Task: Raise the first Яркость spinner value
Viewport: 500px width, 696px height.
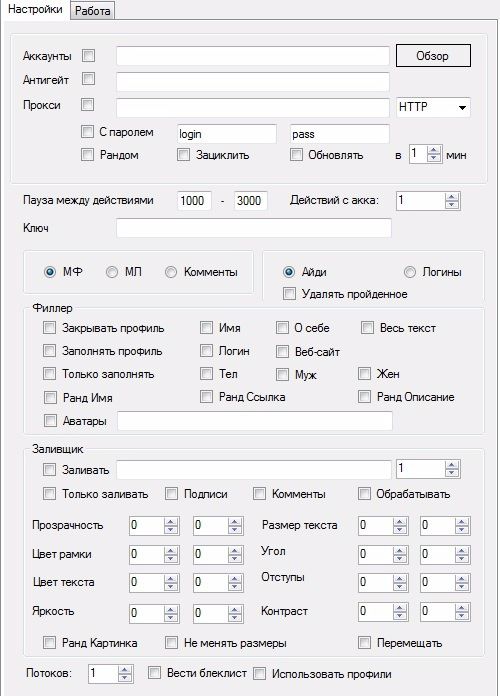Action: click(x=171, y=609)
